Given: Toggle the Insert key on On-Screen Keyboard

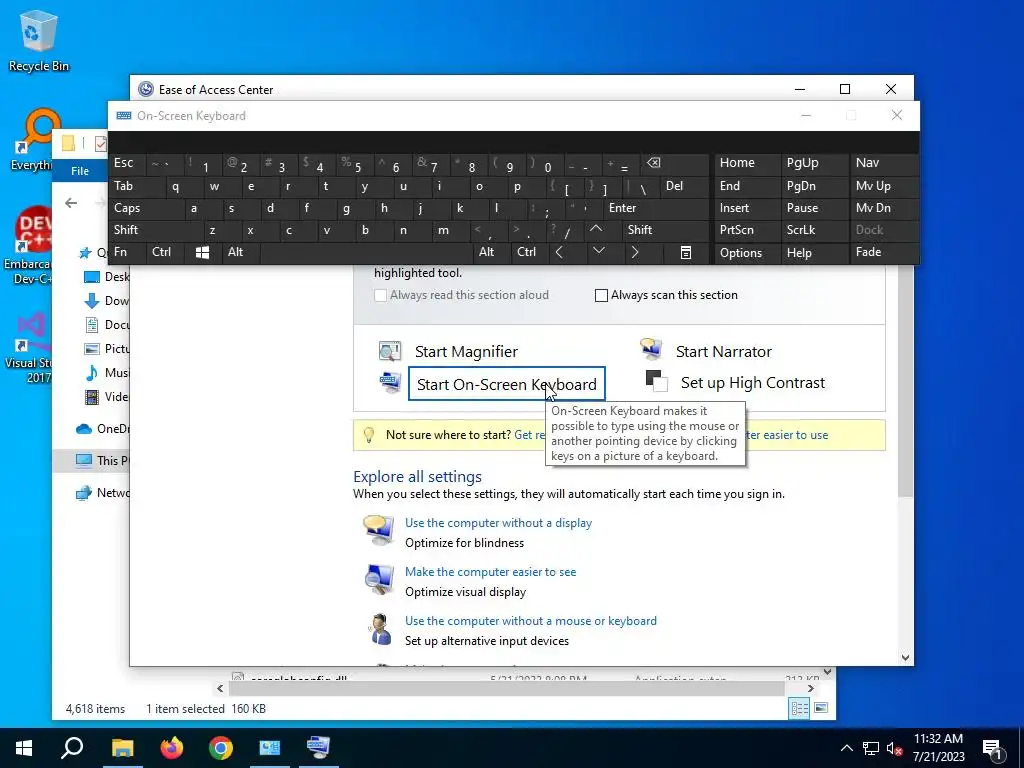Looking at the screenshot, I should click(747, 208).
